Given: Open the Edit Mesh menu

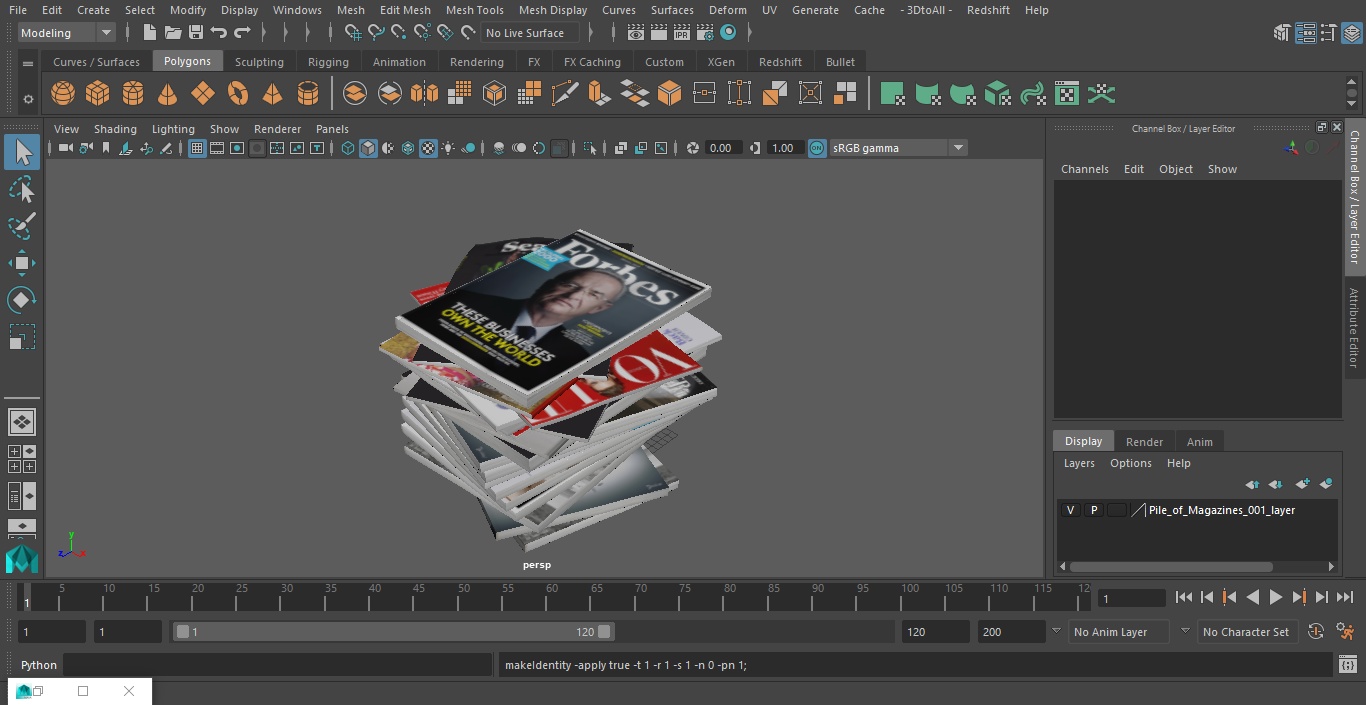Looking at the screenshot, I should (405, 10).
